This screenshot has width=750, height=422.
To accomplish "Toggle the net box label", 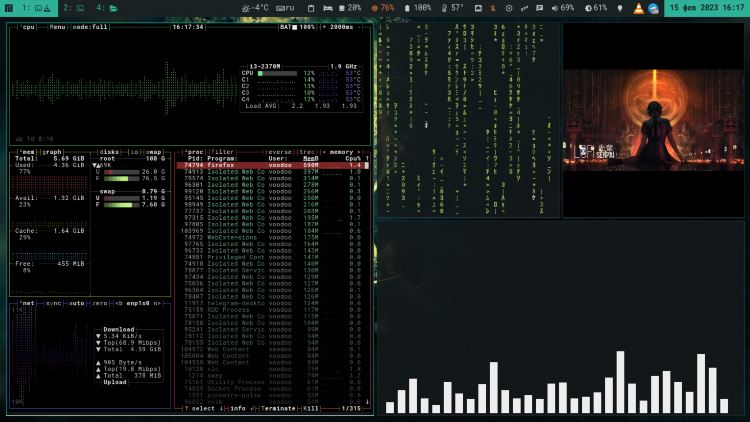I will pyautogui.click(x=28, y=303).
